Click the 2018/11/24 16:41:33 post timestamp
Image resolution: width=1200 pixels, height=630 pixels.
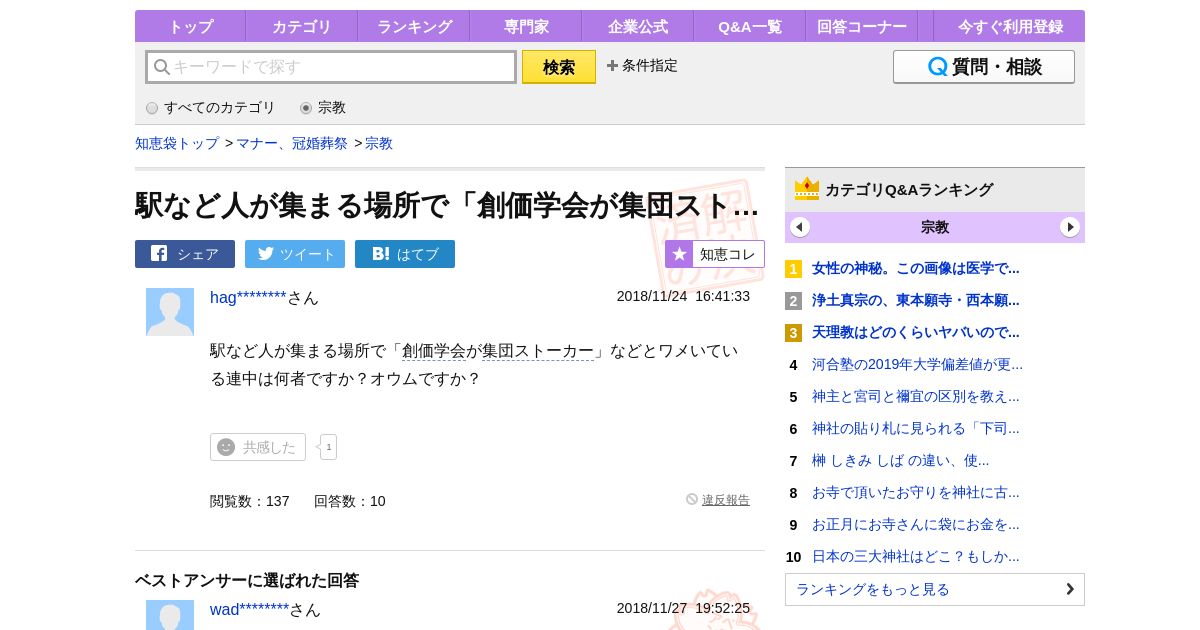pos(683,296)
